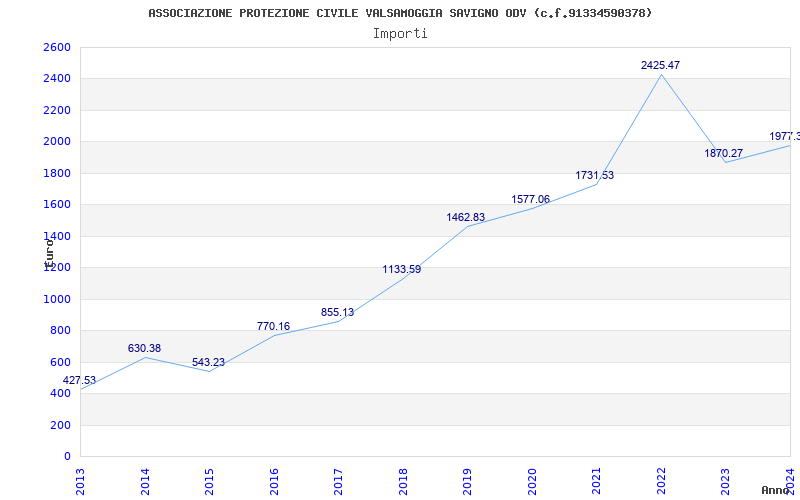This screenshot has width=800, height=500.
Task: Select the 1462.83 data point label
Action: pyautogui.click(x=466, y=217)
